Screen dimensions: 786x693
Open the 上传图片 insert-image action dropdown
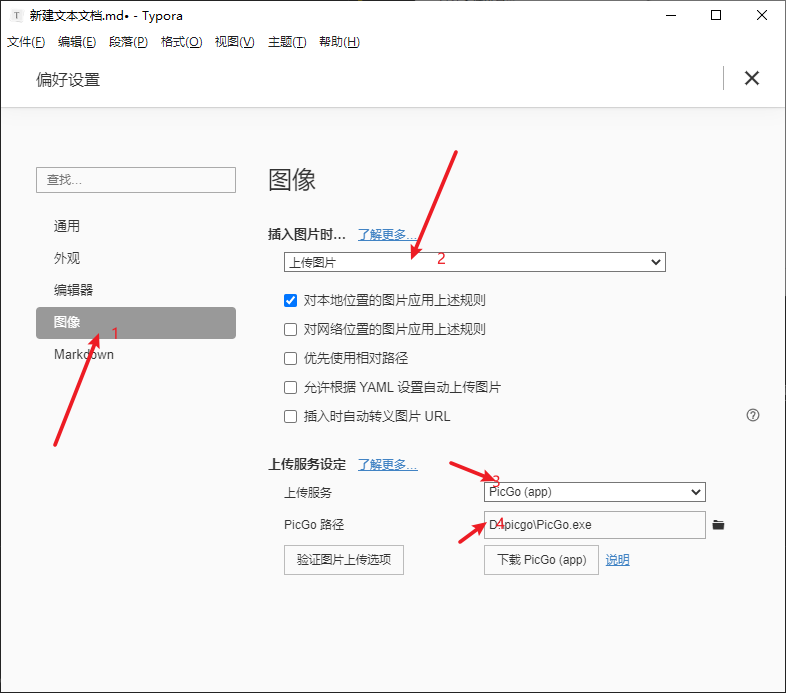(x=475, y=262)
